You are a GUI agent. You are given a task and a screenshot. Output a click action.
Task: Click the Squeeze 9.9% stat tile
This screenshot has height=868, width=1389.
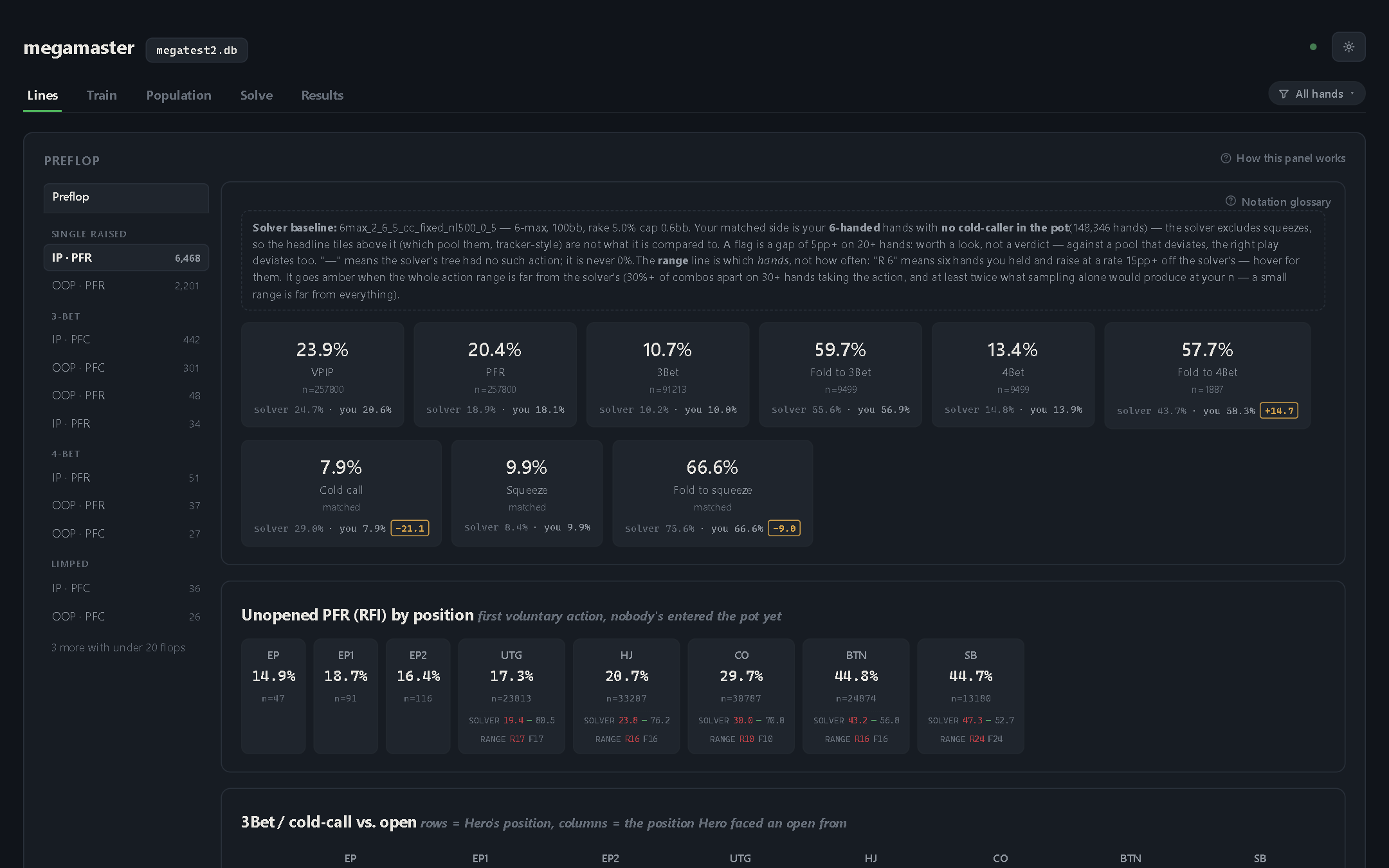527,493
